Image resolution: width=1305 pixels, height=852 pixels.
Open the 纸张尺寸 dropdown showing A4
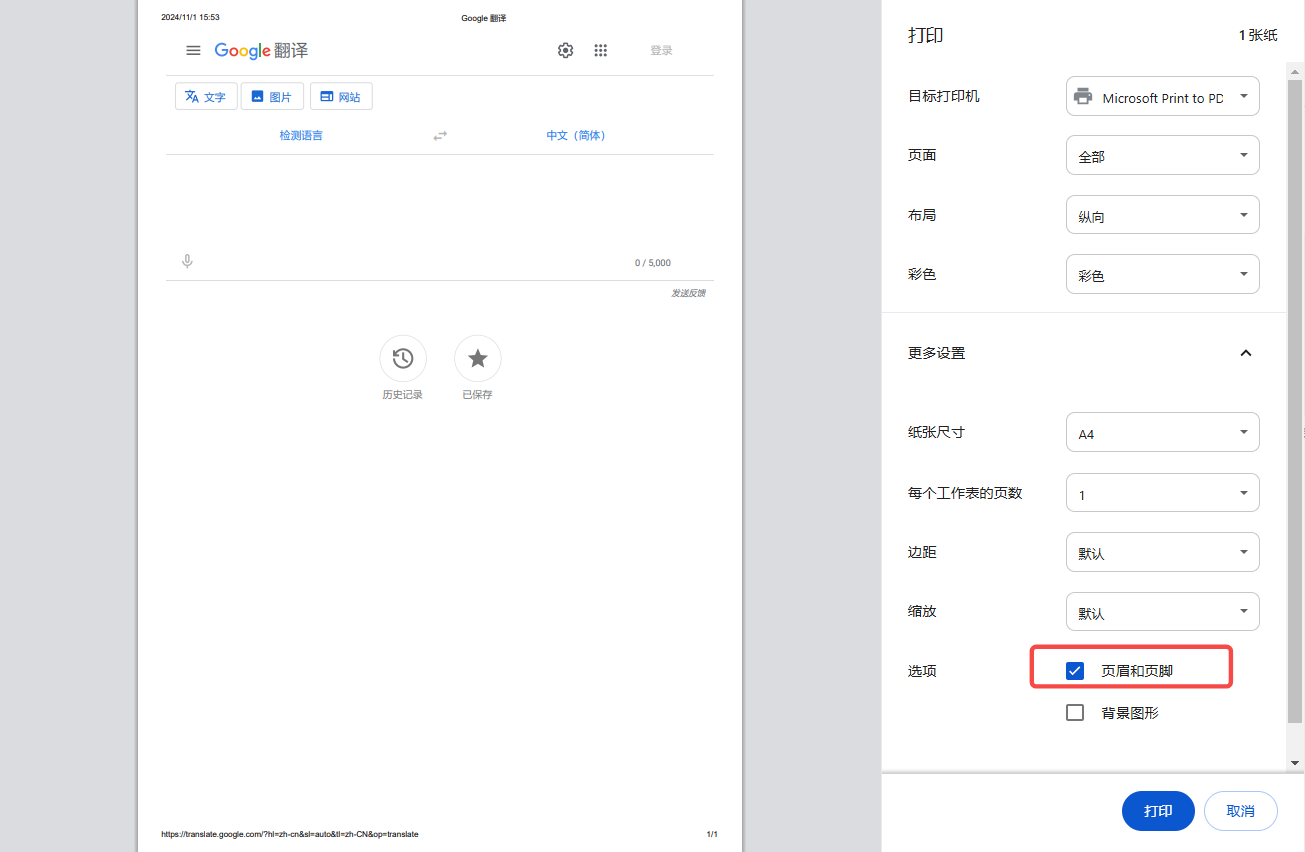pos(1163,433)
